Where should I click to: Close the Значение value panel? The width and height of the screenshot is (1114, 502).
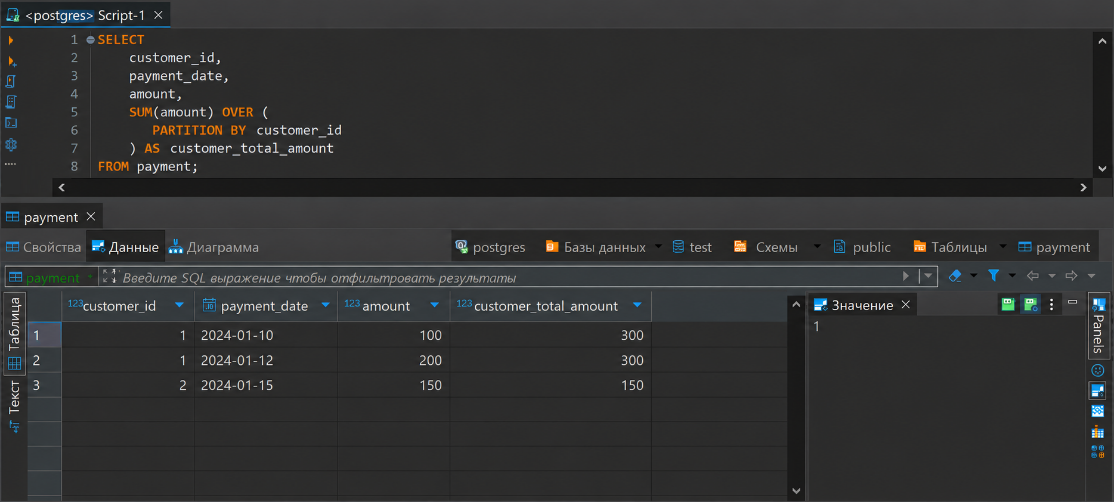pyautogui.click(x=905, y=305)
